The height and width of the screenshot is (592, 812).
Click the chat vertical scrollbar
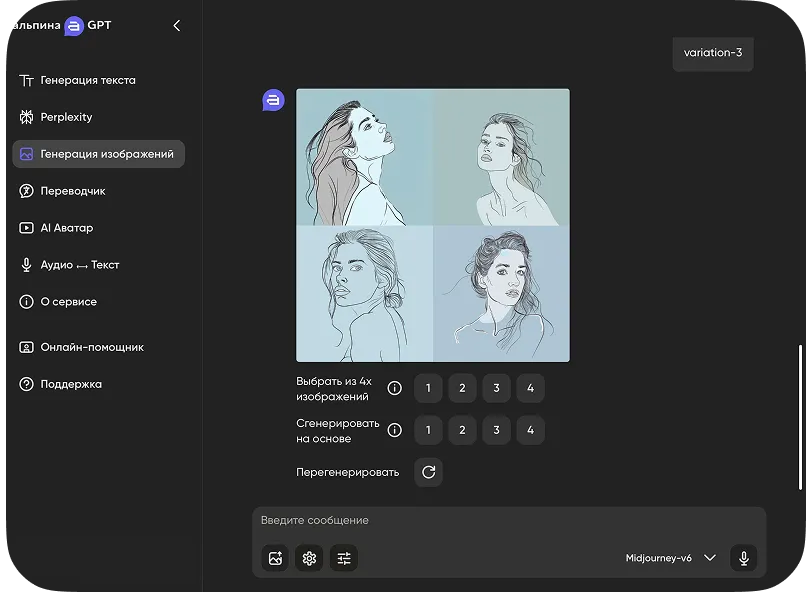(x=800, y=417)
